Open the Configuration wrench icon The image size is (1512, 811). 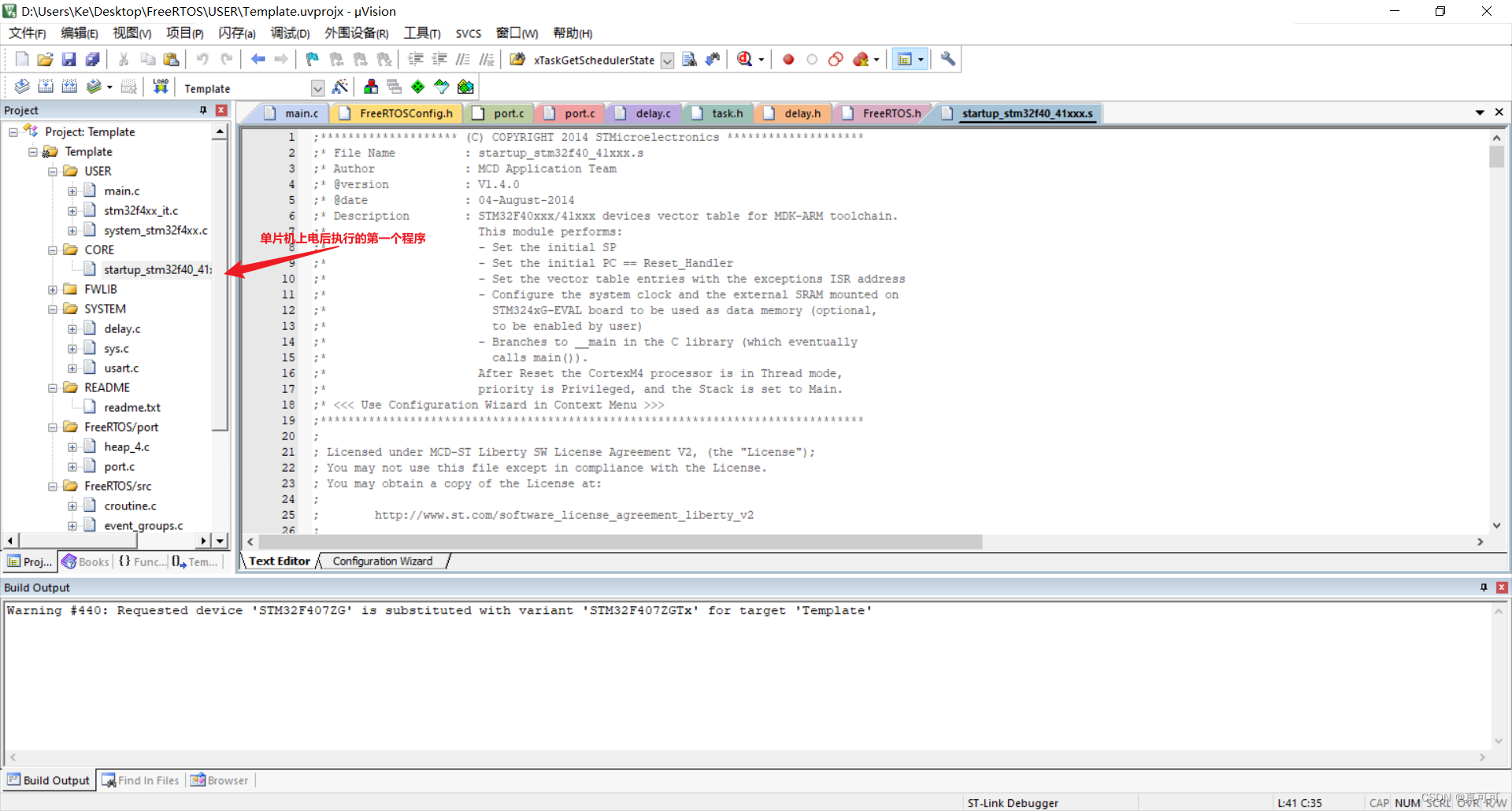tap(947, 59)
